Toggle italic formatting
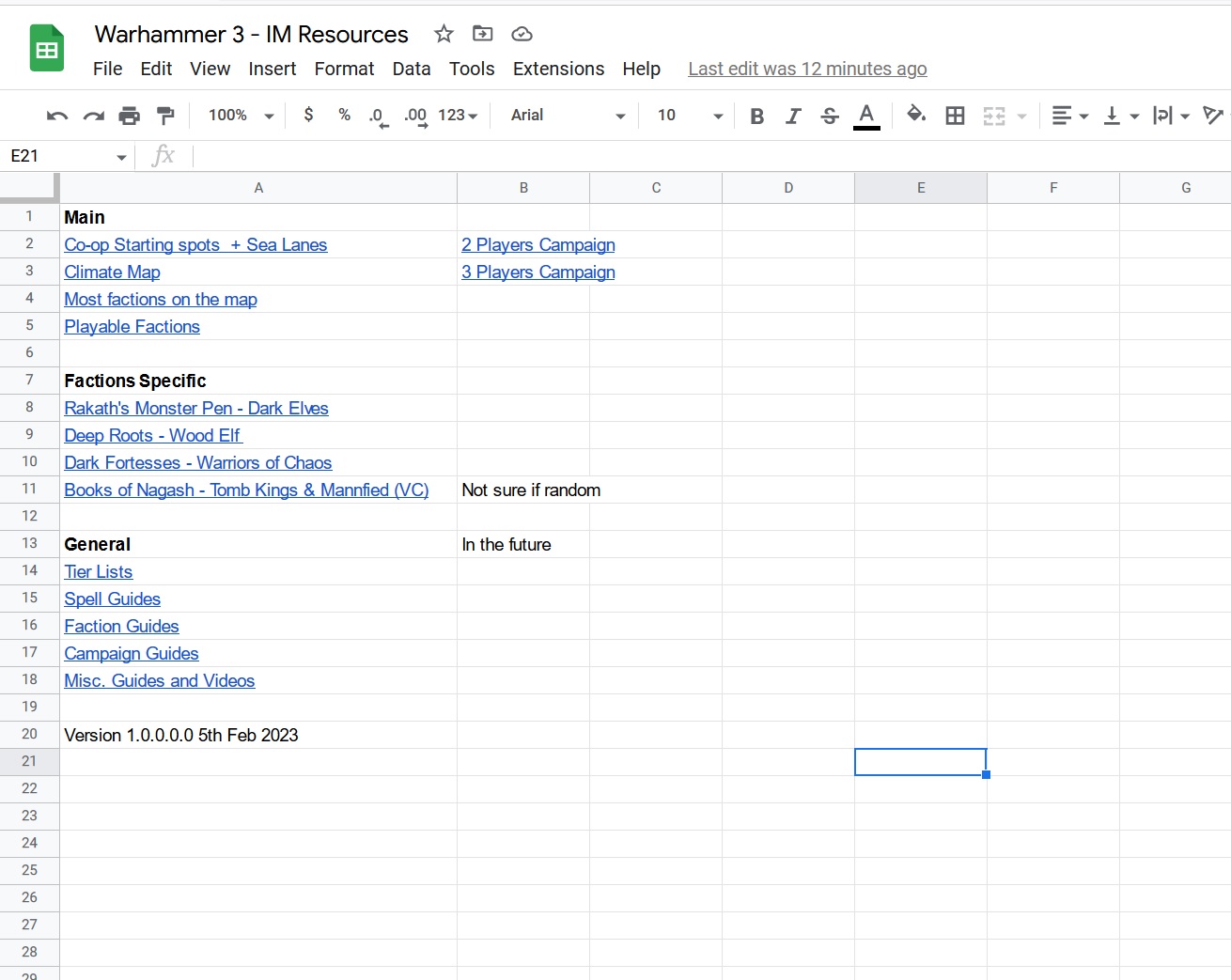Screen dimensions: 1231x980 [793, 116]
